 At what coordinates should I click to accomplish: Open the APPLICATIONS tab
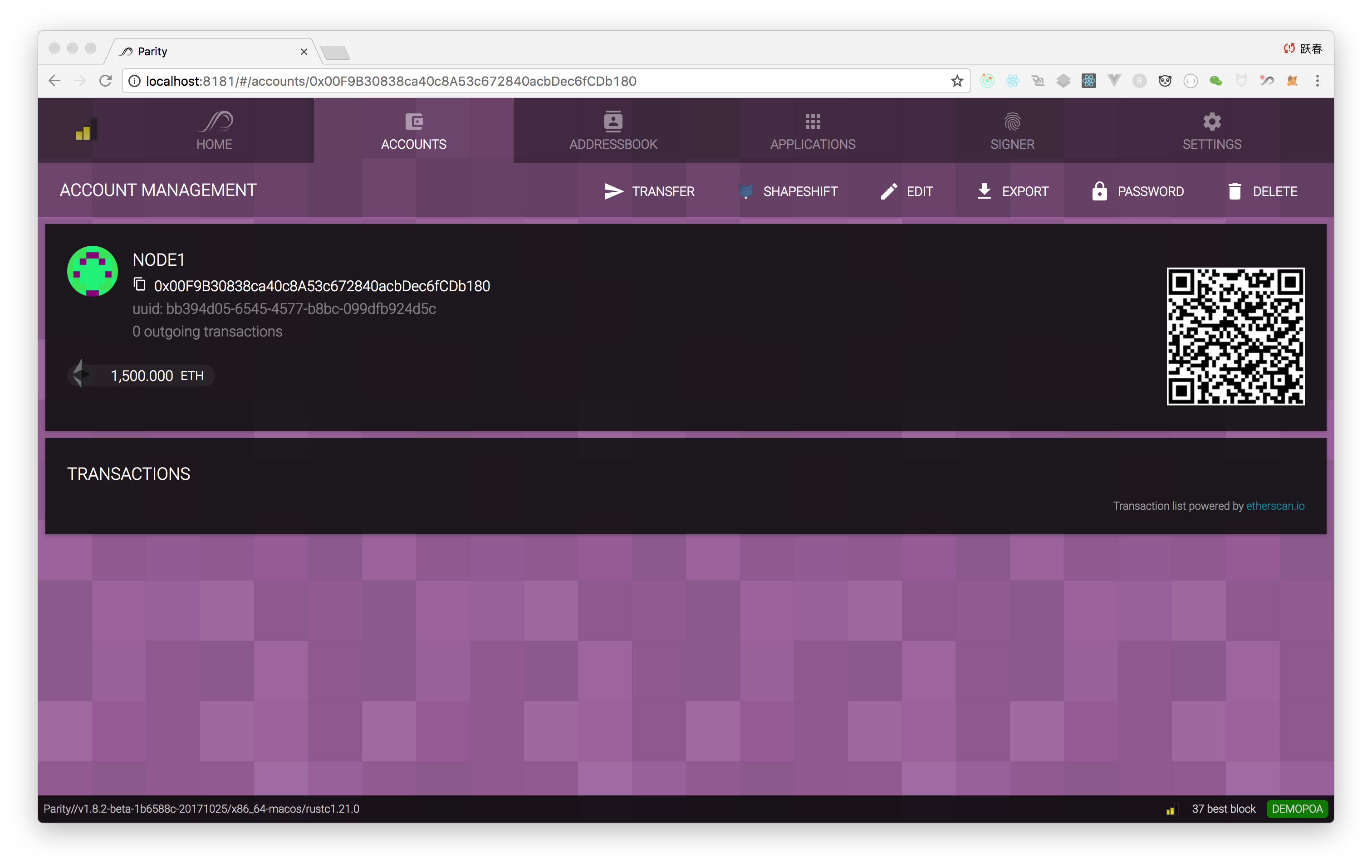pyautogui.click(x=813, y=131)
